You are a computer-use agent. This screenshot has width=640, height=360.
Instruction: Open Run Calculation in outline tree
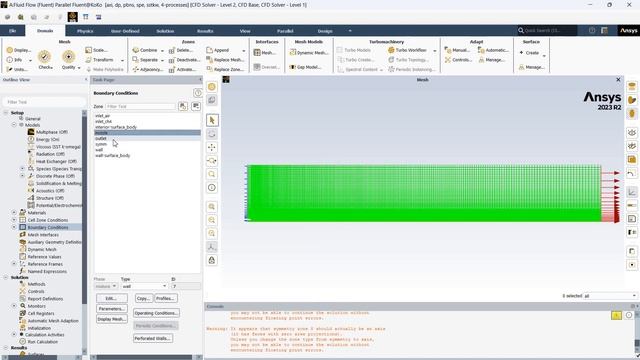pos(42,342)
